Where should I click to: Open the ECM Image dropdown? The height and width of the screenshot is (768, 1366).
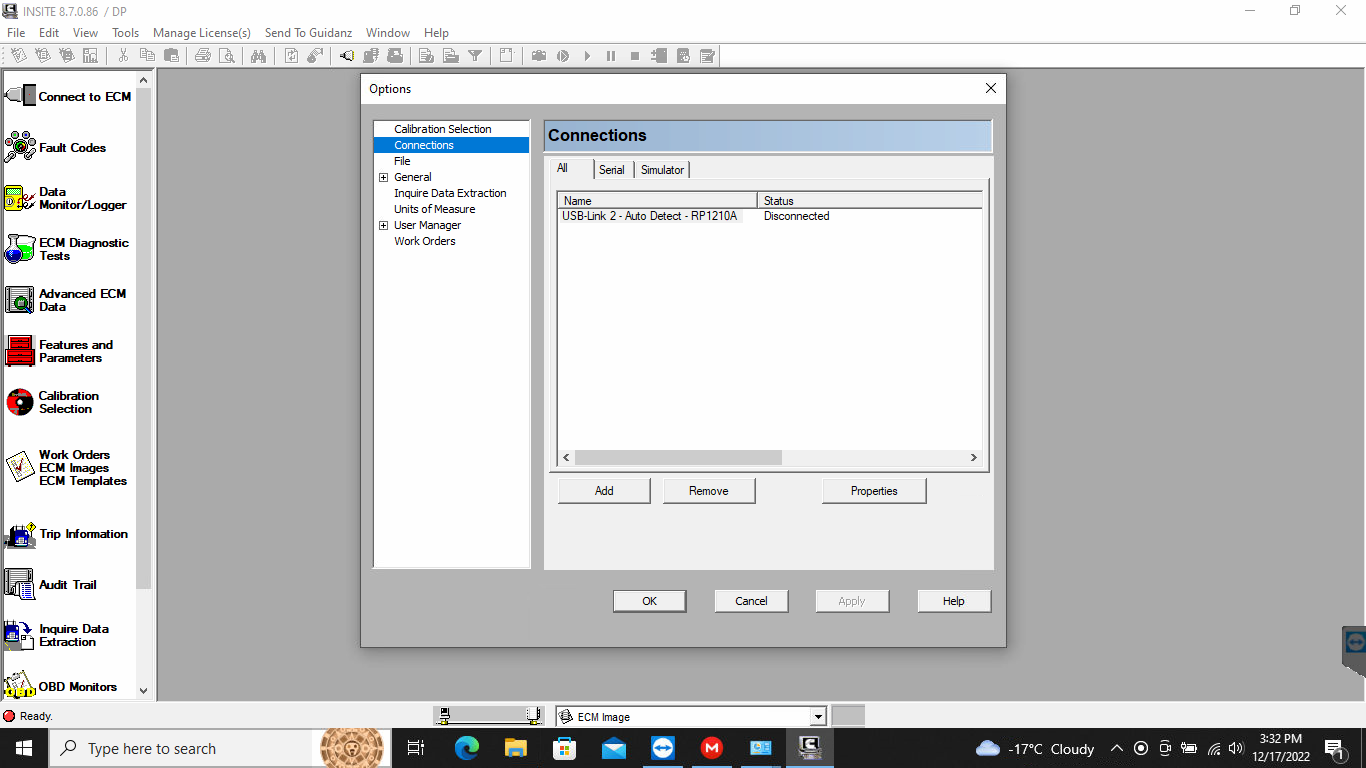(x=818, y=716)
